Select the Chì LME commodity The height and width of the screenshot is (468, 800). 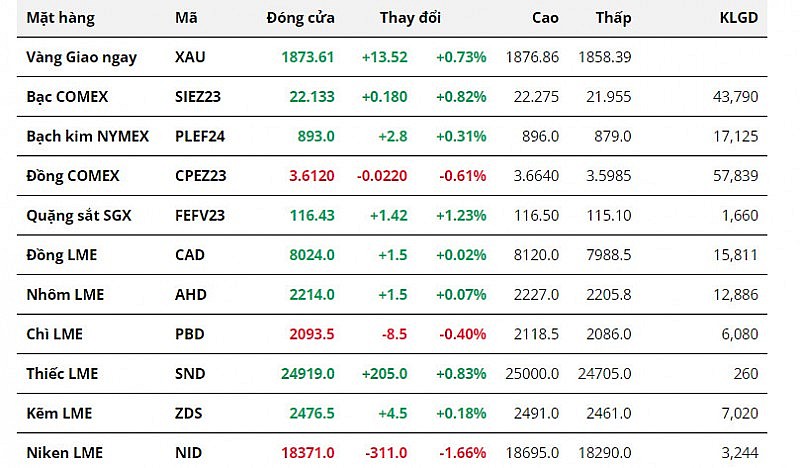coord(54,334)
